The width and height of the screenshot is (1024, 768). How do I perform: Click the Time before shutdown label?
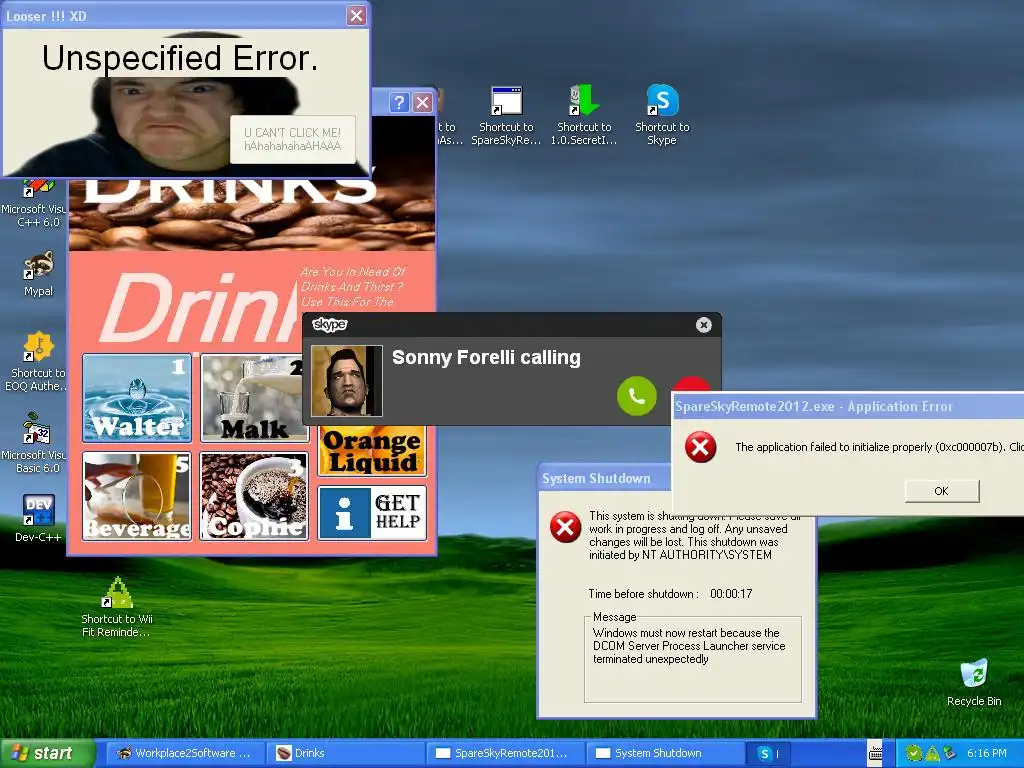click(x=643, y=594)
